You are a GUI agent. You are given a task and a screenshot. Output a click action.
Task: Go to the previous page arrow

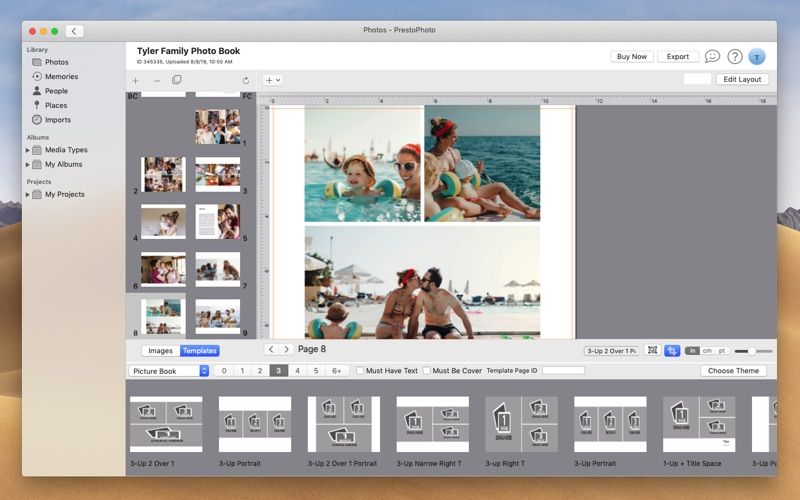271,349
